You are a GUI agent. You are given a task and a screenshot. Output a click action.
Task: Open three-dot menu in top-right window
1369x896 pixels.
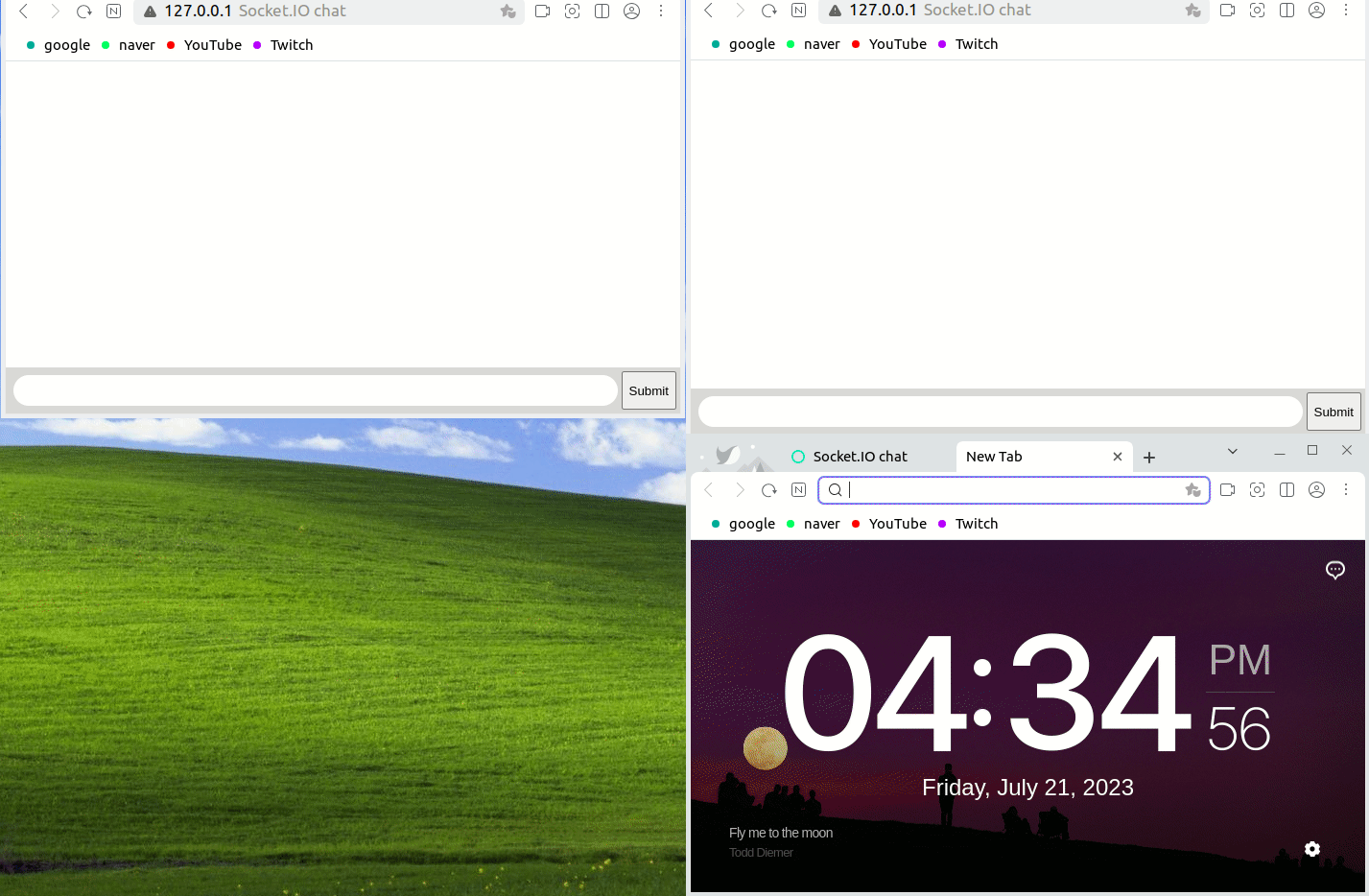1346,11
